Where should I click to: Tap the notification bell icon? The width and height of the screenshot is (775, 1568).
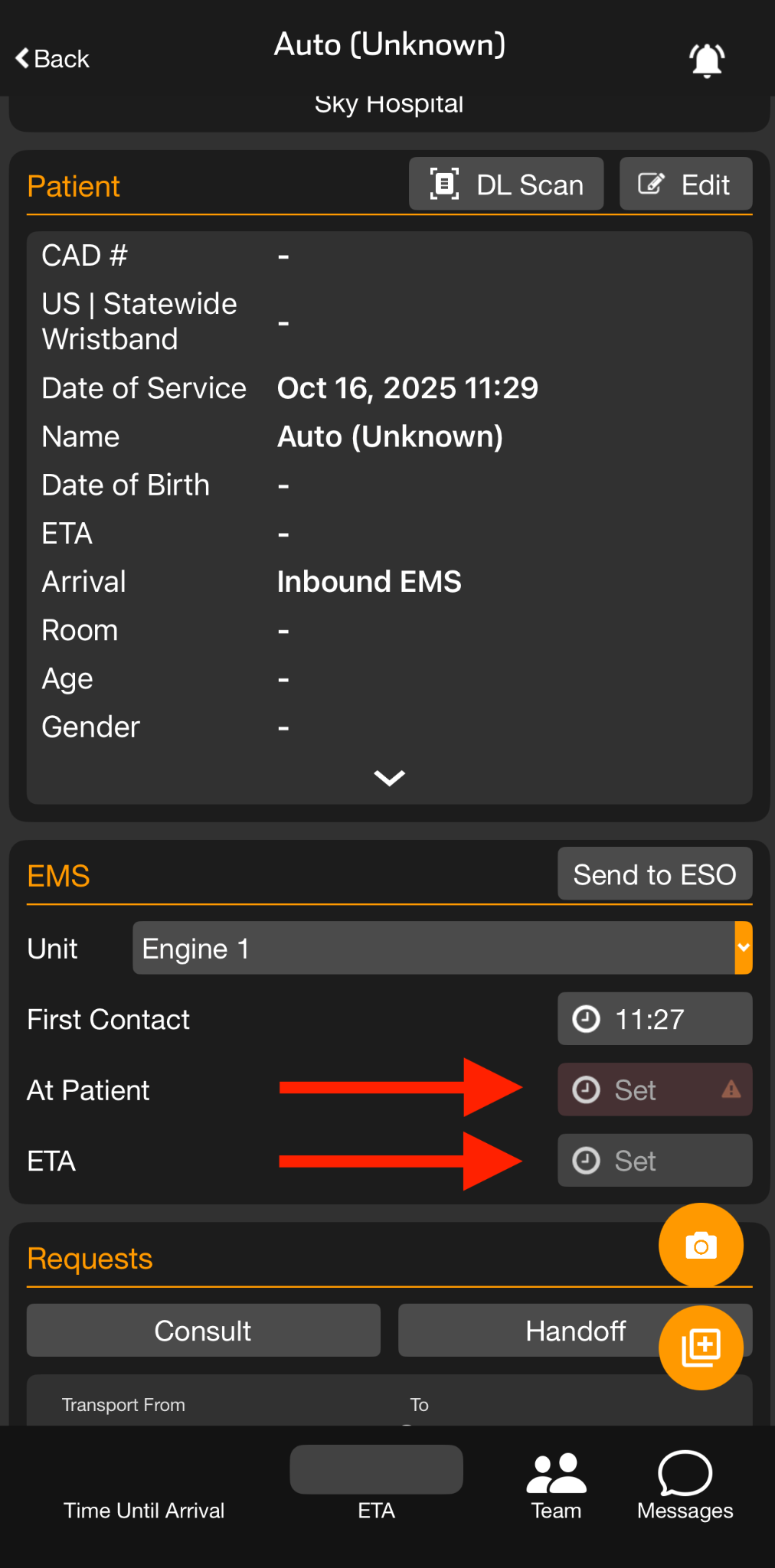pos(707,60)
